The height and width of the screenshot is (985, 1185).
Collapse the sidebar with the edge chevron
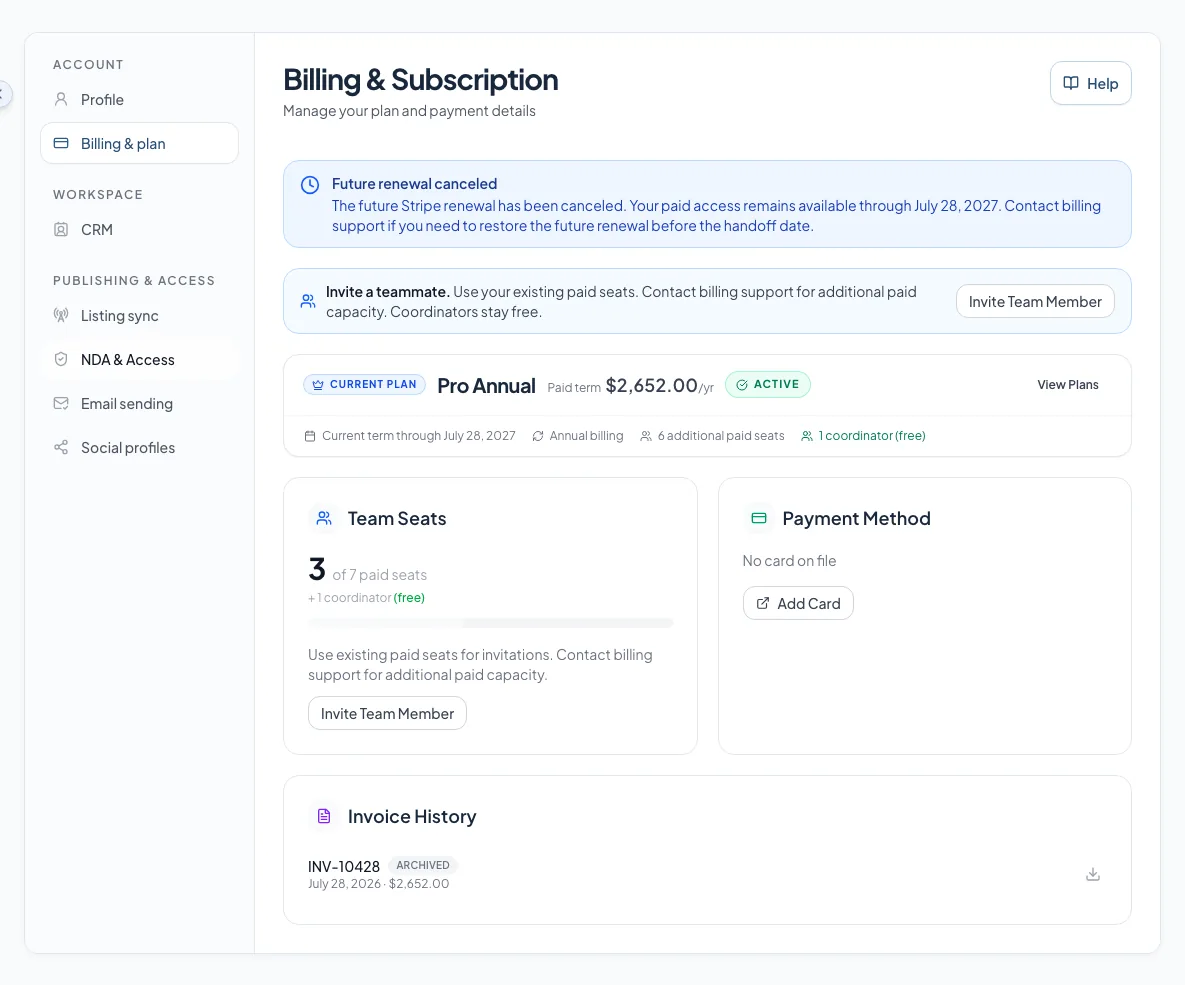click(x=4, y=94)
